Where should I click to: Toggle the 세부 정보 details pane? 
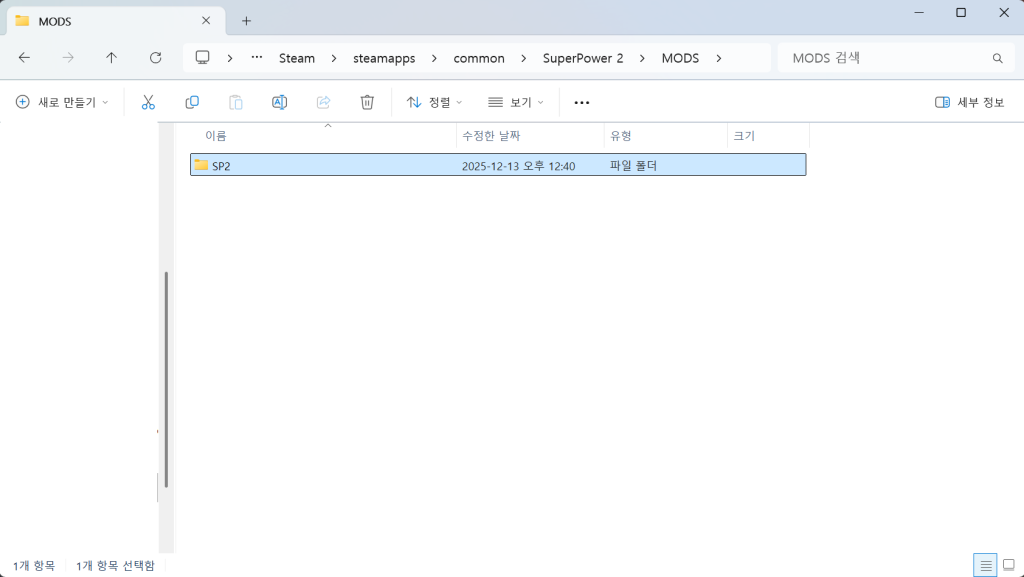pos(969,102)
